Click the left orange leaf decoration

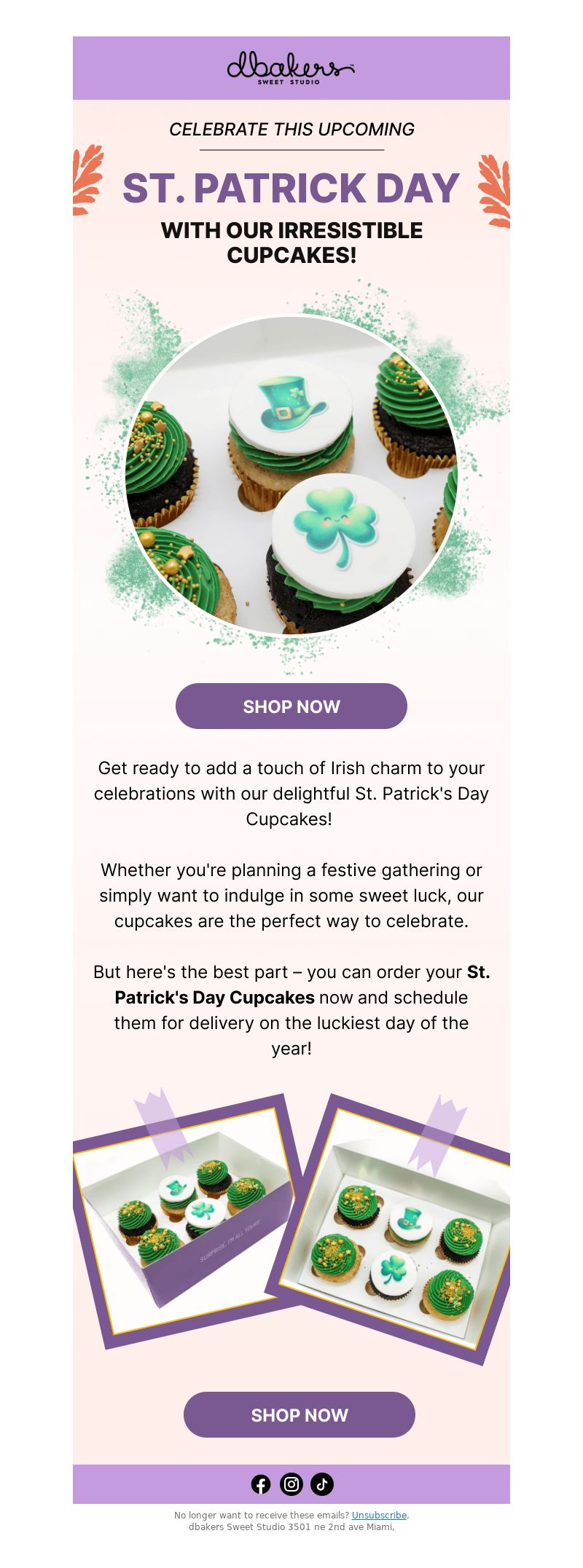point(87,180)
